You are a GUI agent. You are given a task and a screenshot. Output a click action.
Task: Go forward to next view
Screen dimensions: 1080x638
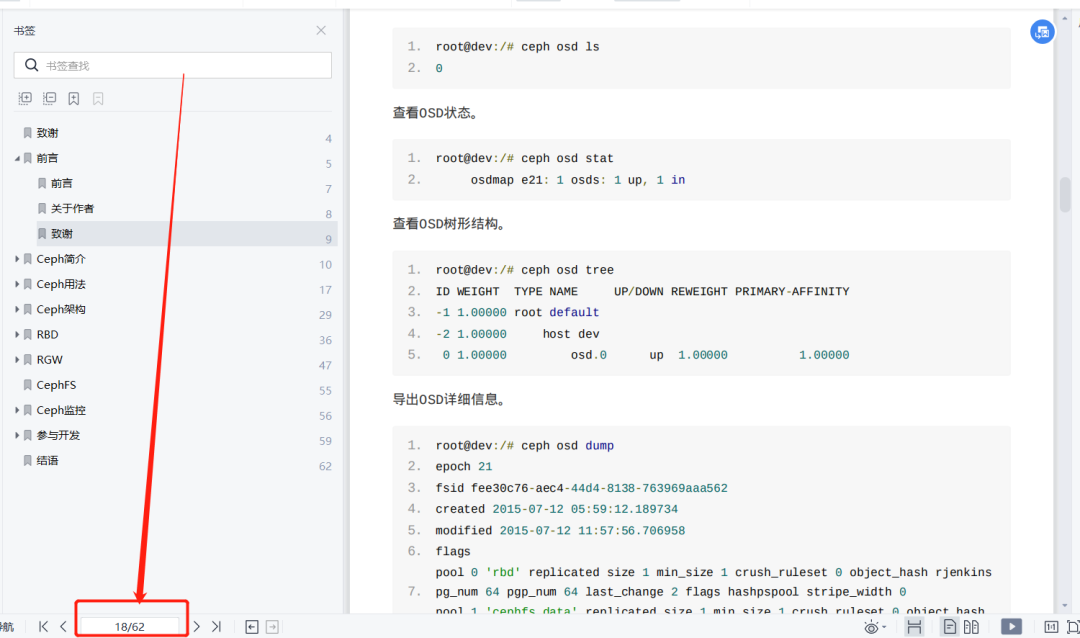coord(272,626)
